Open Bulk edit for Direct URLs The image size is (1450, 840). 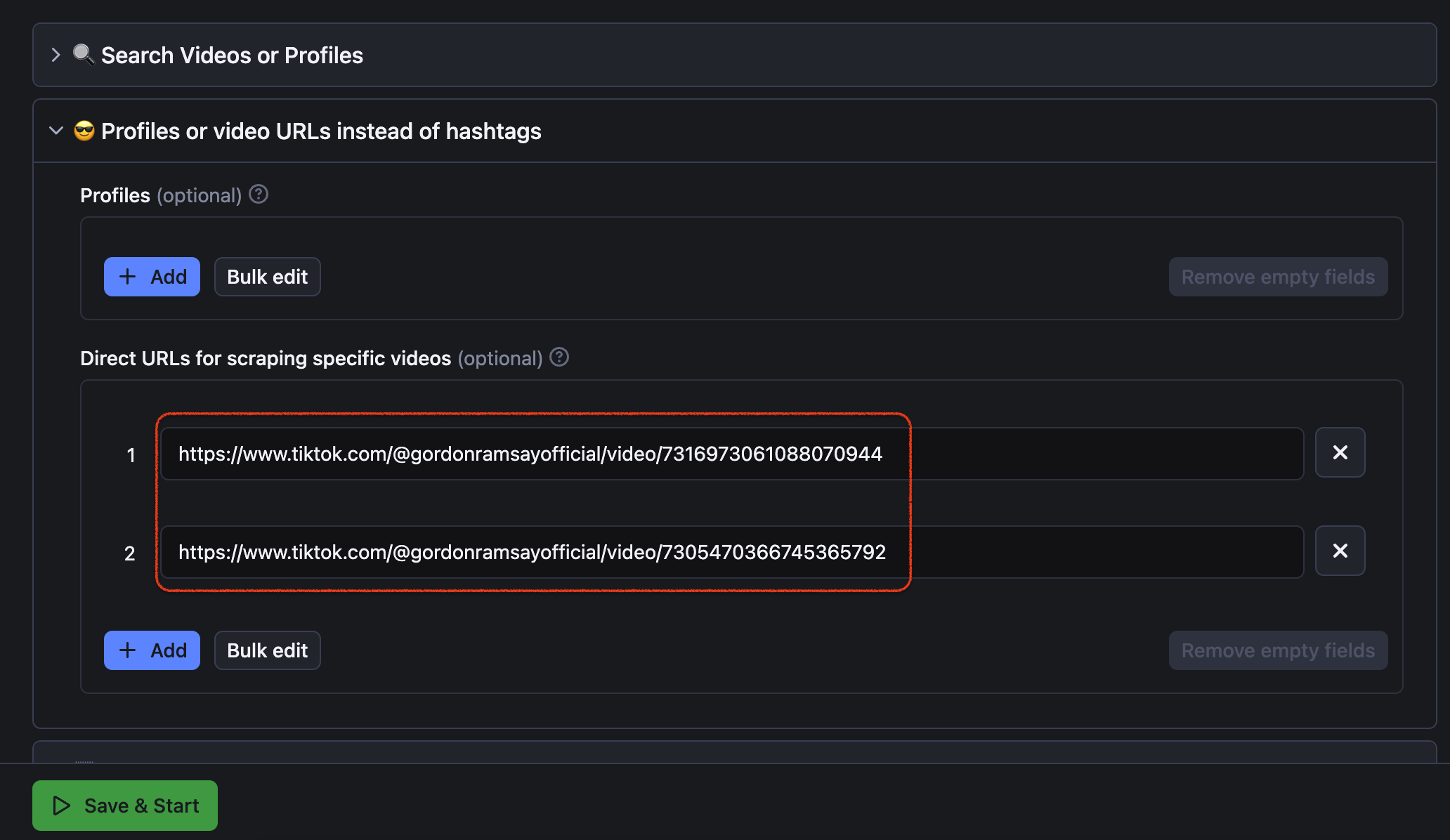pos(267,650)
